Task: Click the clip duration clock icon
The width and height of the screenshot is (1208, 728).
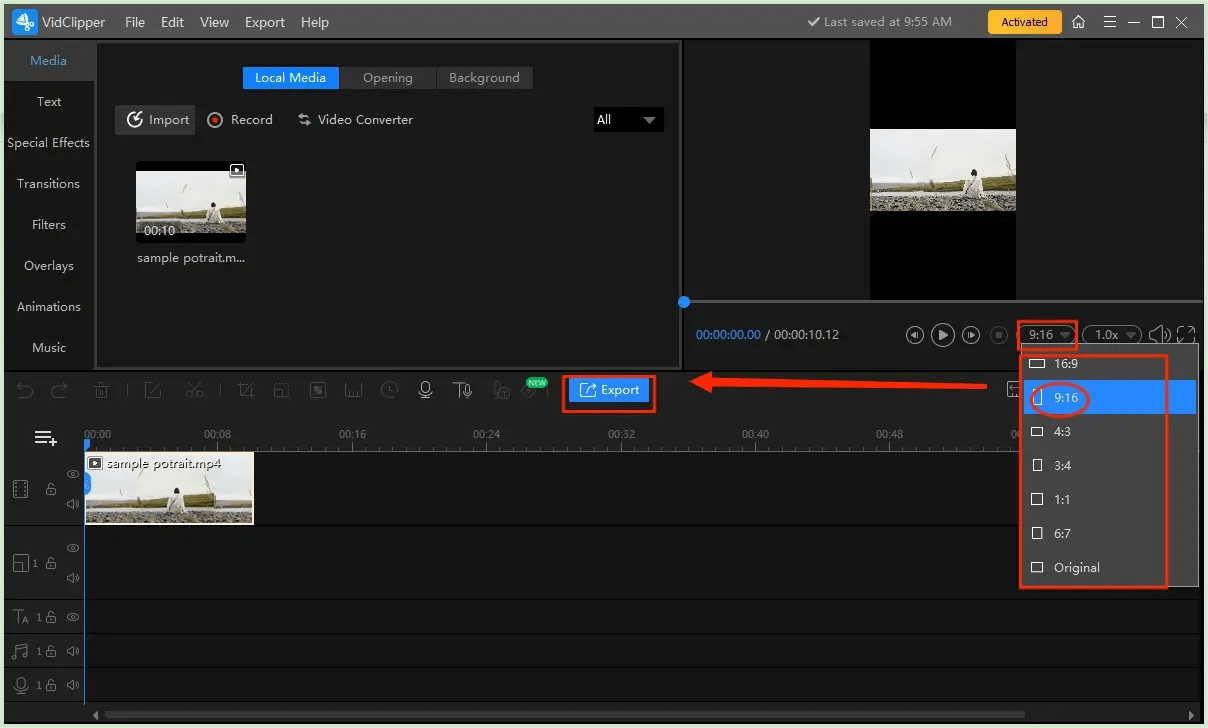Action: 389,390
